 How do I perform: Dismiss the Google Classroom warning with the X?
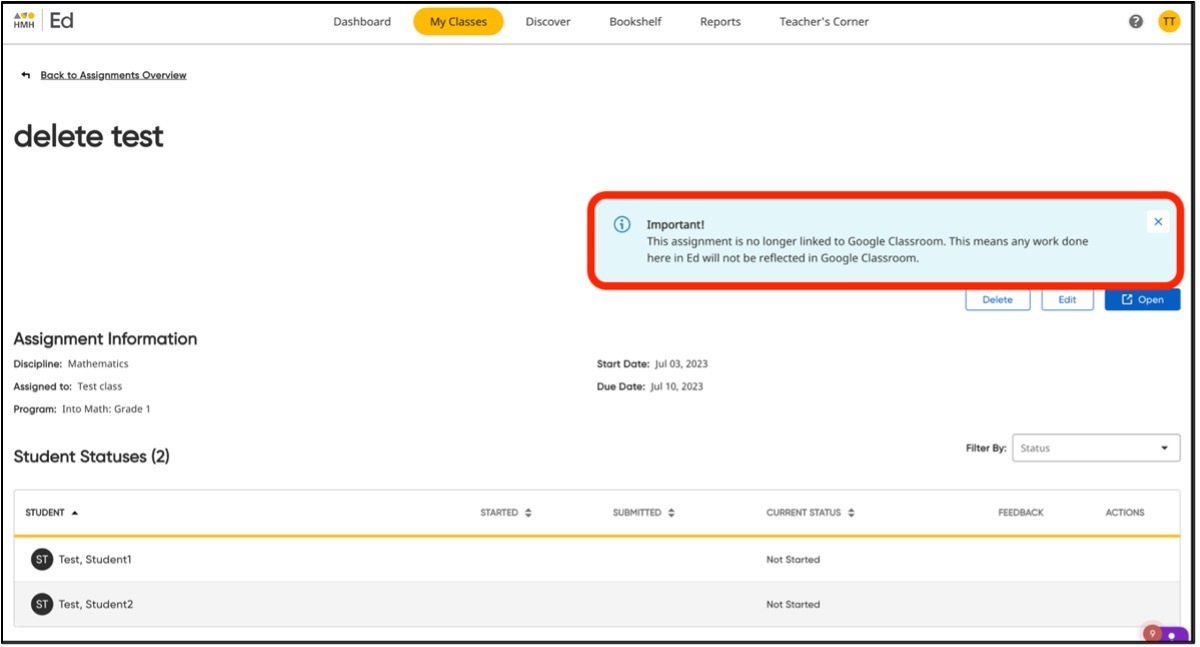click(1158, 221)
